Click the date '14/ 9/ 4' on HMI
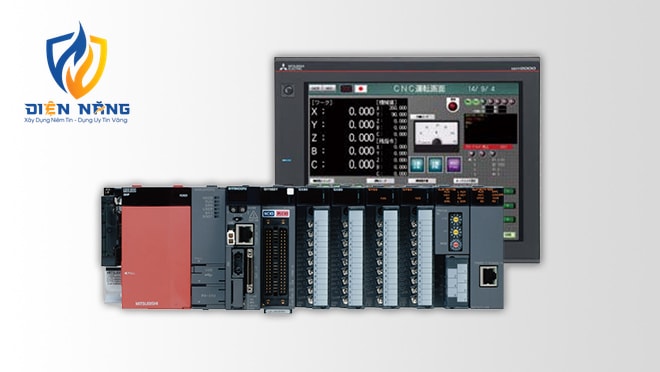Screen dimensions: 660x372 481,89
